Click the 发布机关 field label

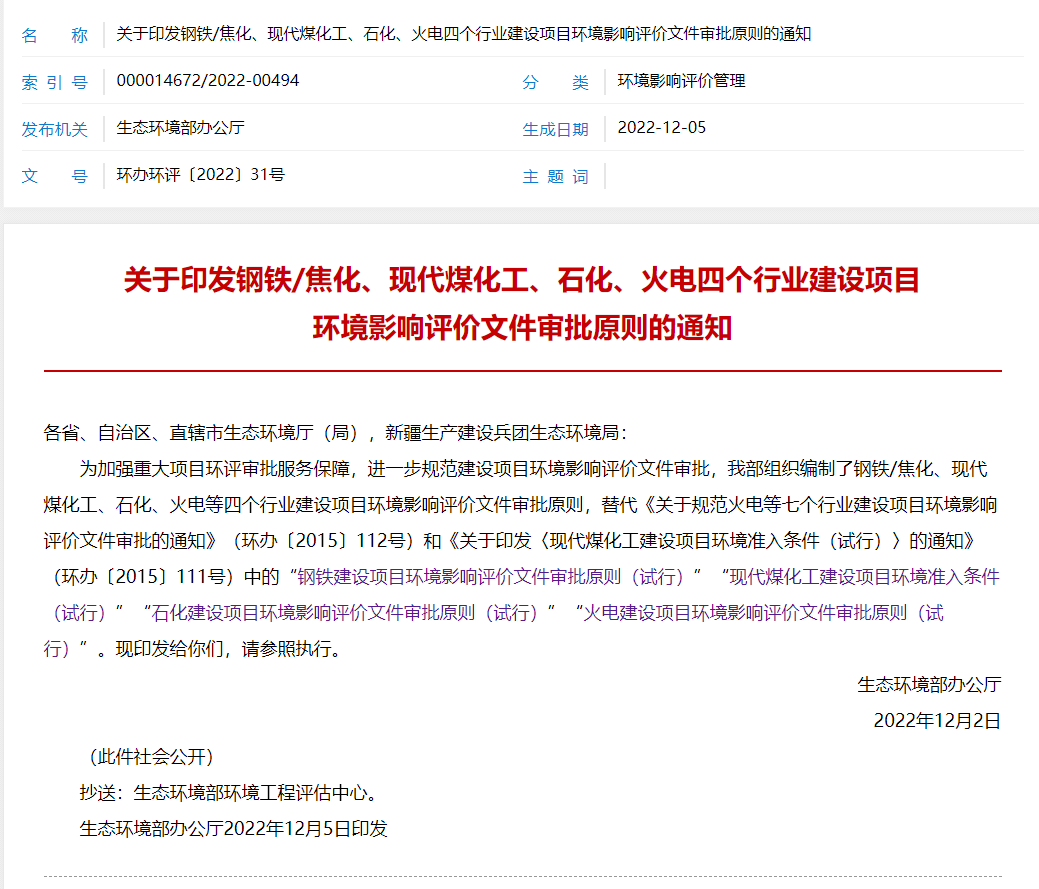point(55,130)
